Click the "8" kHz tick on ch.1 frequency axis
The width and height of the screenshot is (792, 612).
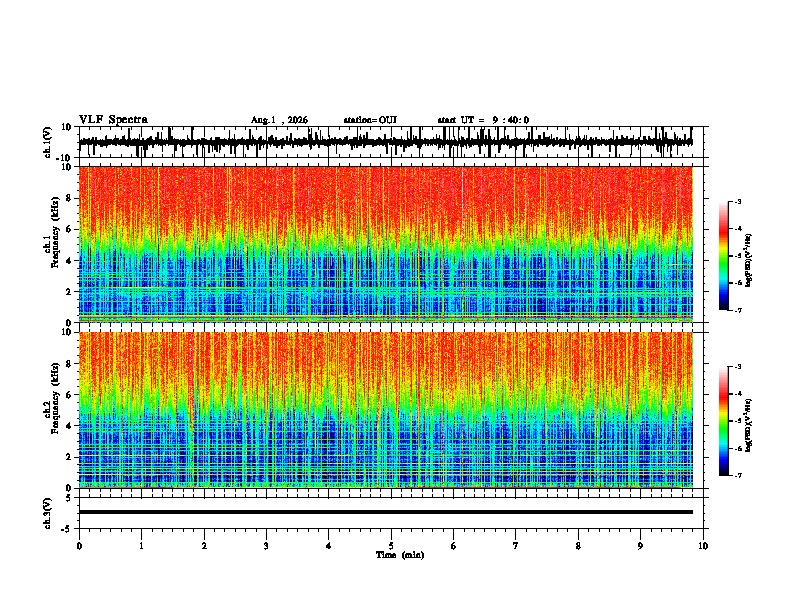click(x=70, y=198)
